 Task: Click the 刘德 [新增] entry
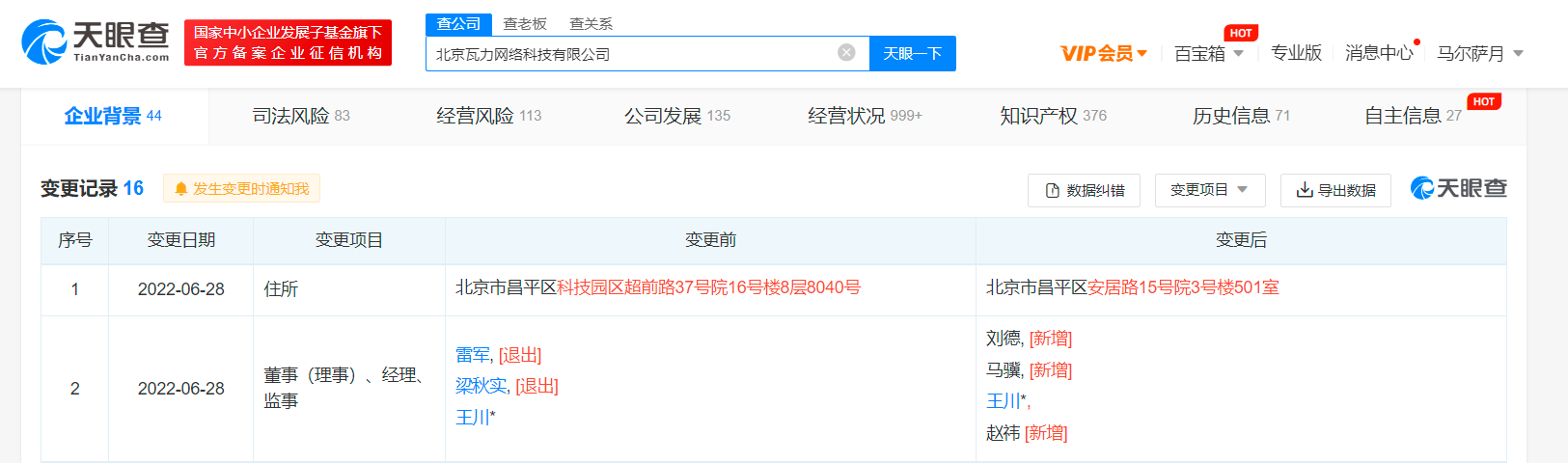(1029, 339)
